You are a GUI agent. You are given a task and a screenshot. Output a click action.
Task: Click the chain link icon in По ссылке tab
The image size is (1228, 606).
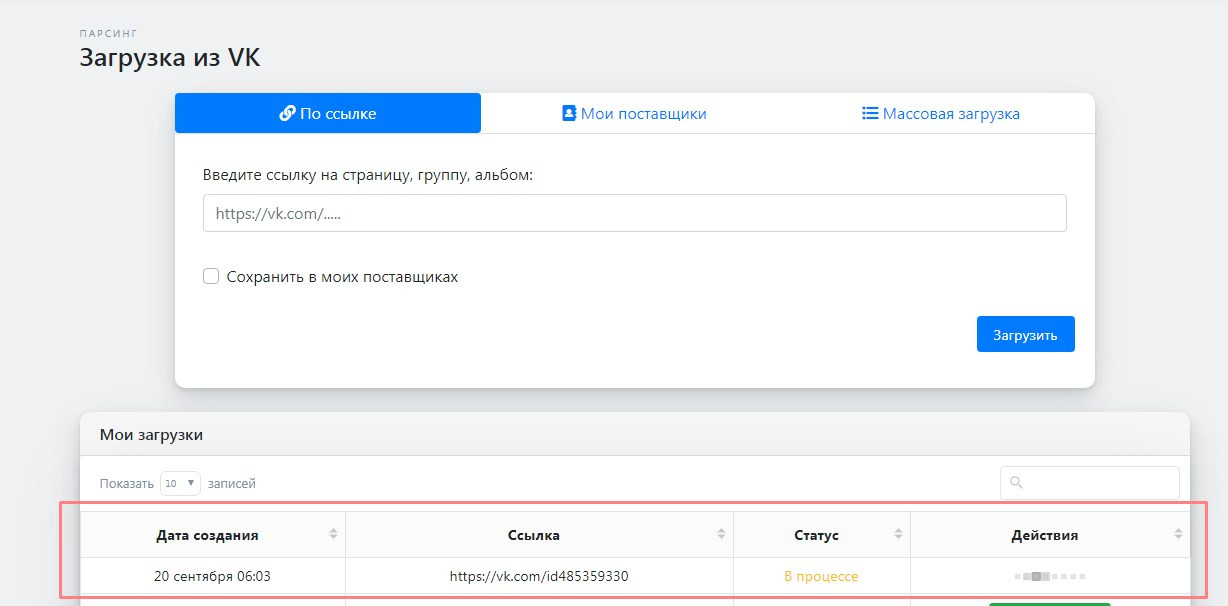click(287, 113)
